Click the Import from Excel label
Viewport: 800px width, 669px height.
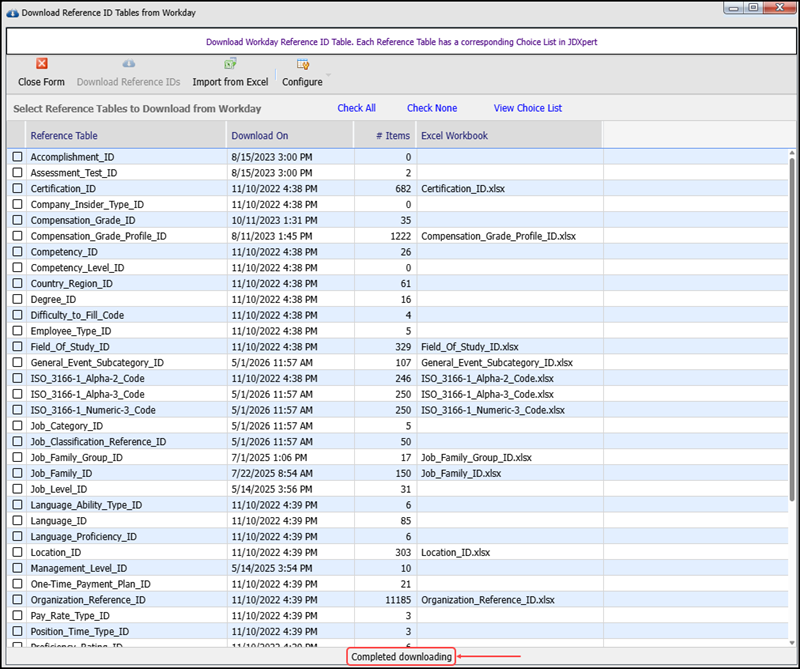point(230,82)
